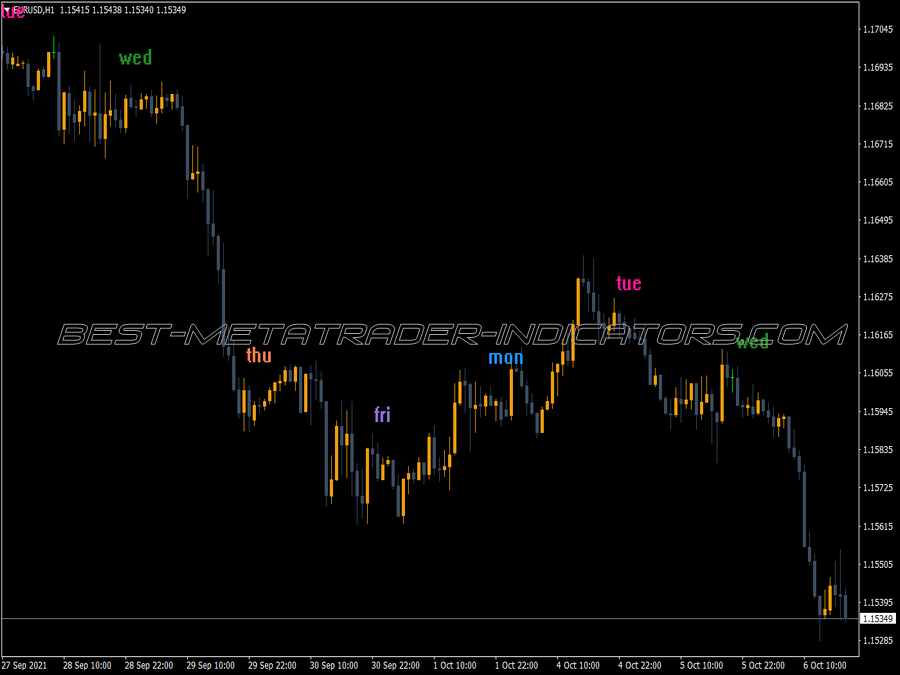Screen dimensions: 900x675
Task: Click the EURUSD,H1 chart title text
Action: 34,10
